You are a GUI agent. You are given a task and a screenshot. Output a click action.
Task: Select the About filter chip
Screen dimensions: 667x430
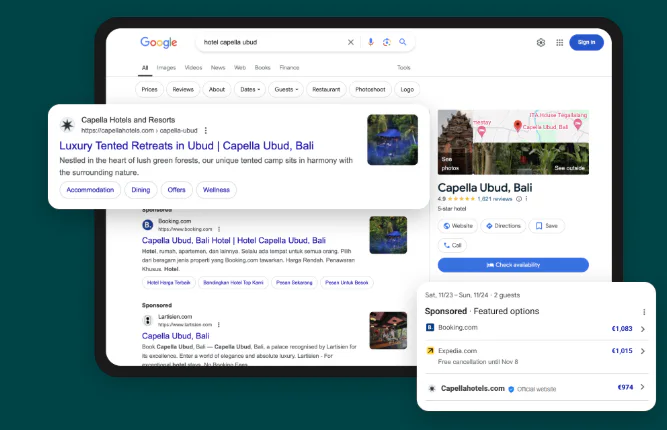point(217,89)
